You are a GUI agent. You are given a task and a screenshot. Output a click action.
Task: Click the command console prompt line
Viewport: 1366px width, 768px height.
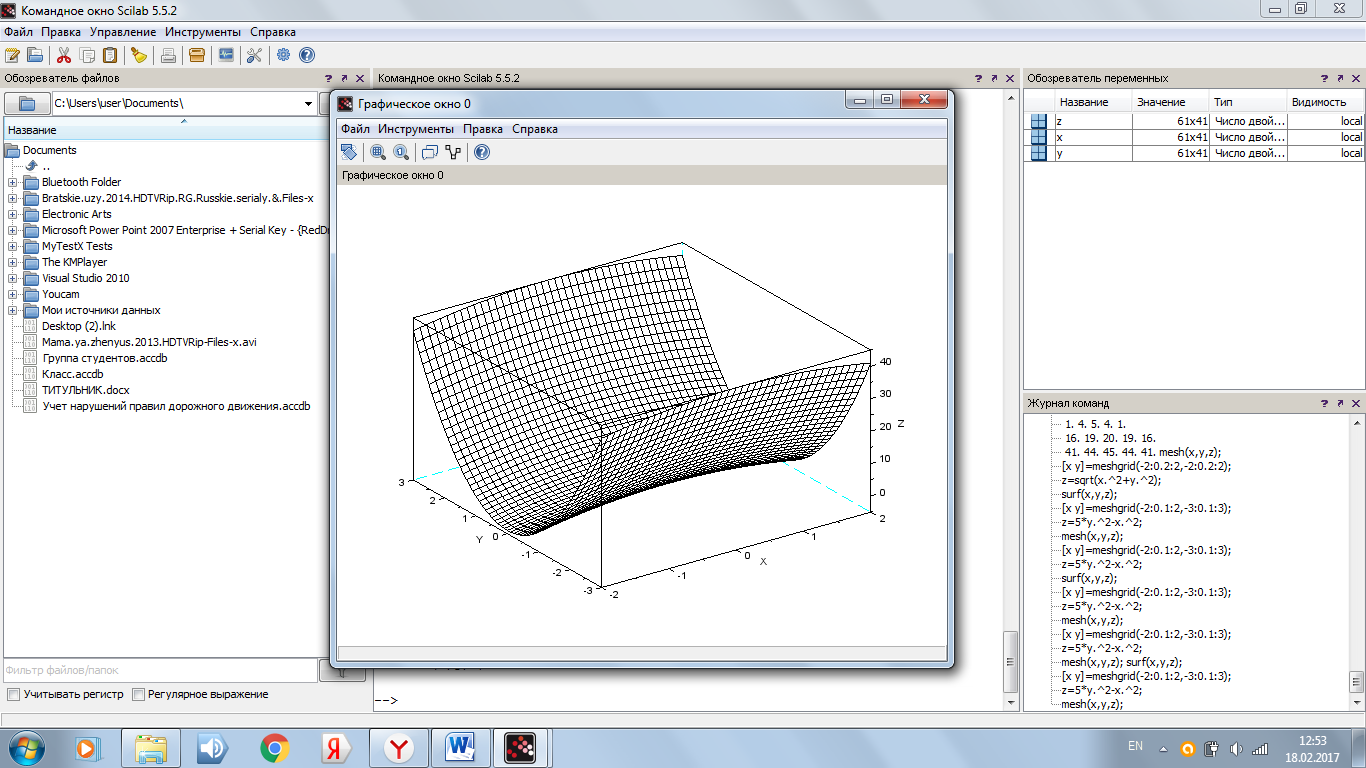(690, 700)
